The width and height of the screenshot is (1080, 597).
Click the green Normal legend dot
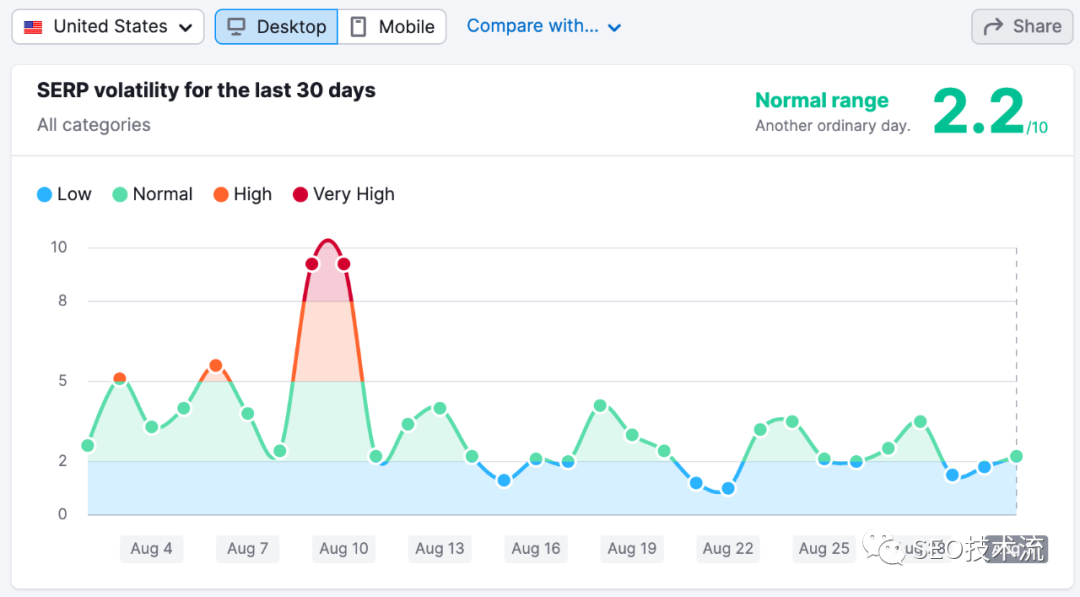(x=120, y=195)
